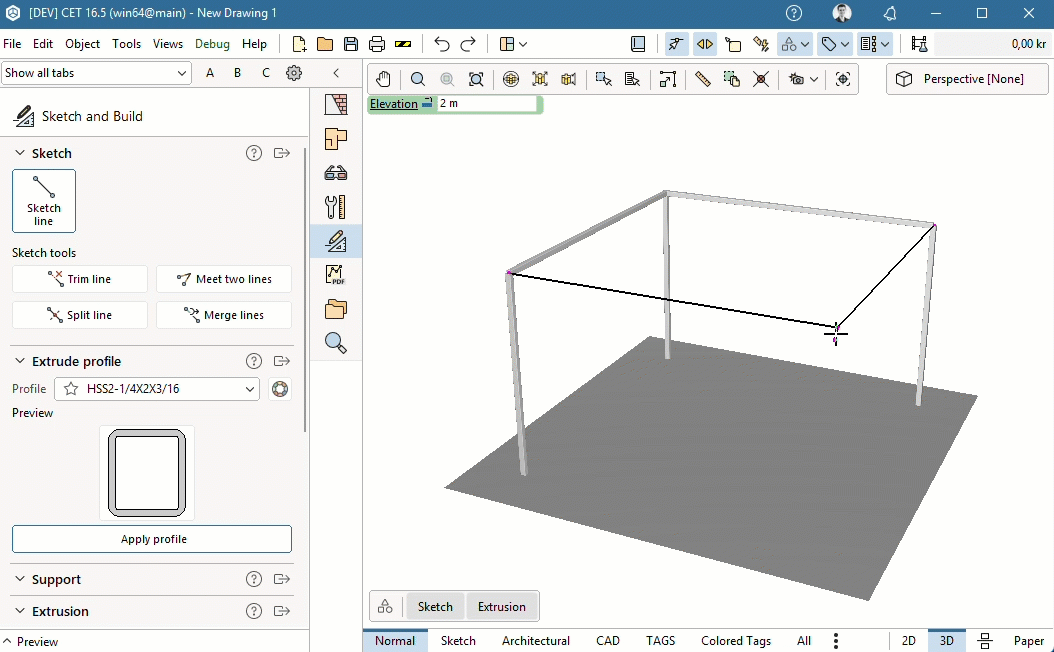1054x652 pixels.
Task: Toggle the yellow-black stripe tool
Action: pyautogui.click(x=403, y=44)
